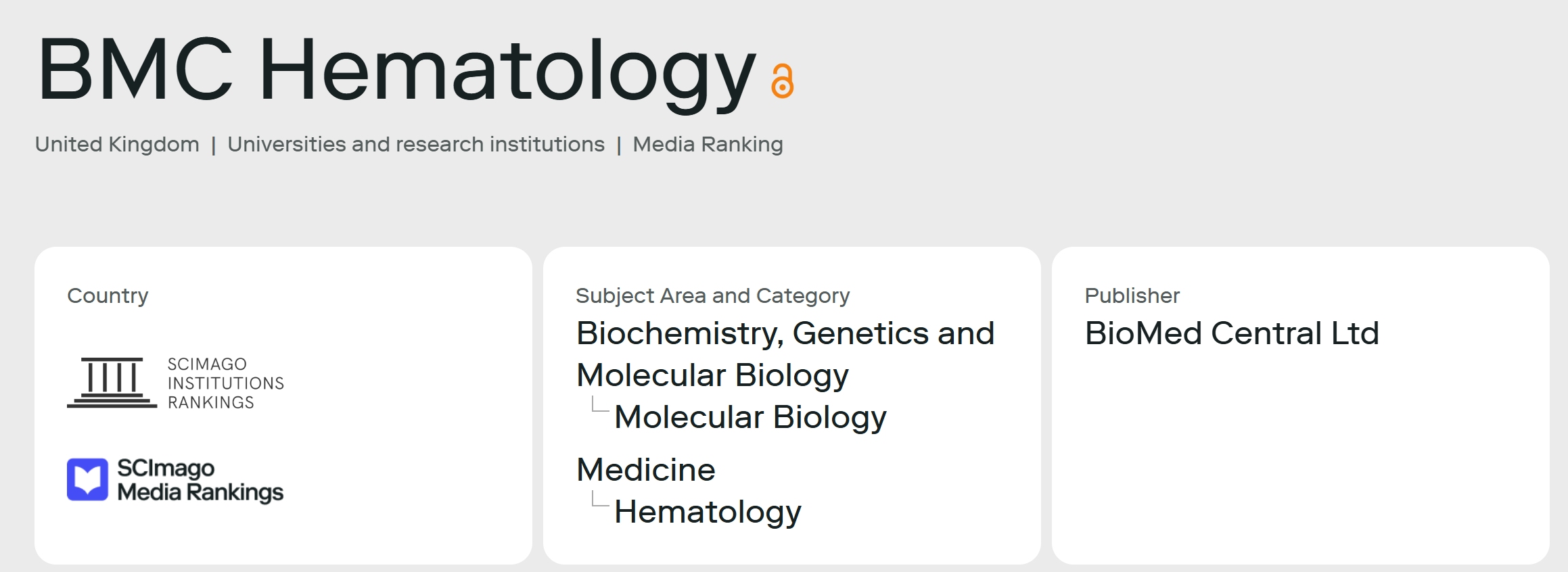Select Biochemistry, Genetics and Molecular Biology area
The height and width of the screenshot is (572, 1568).
click(x=785, y=354)
